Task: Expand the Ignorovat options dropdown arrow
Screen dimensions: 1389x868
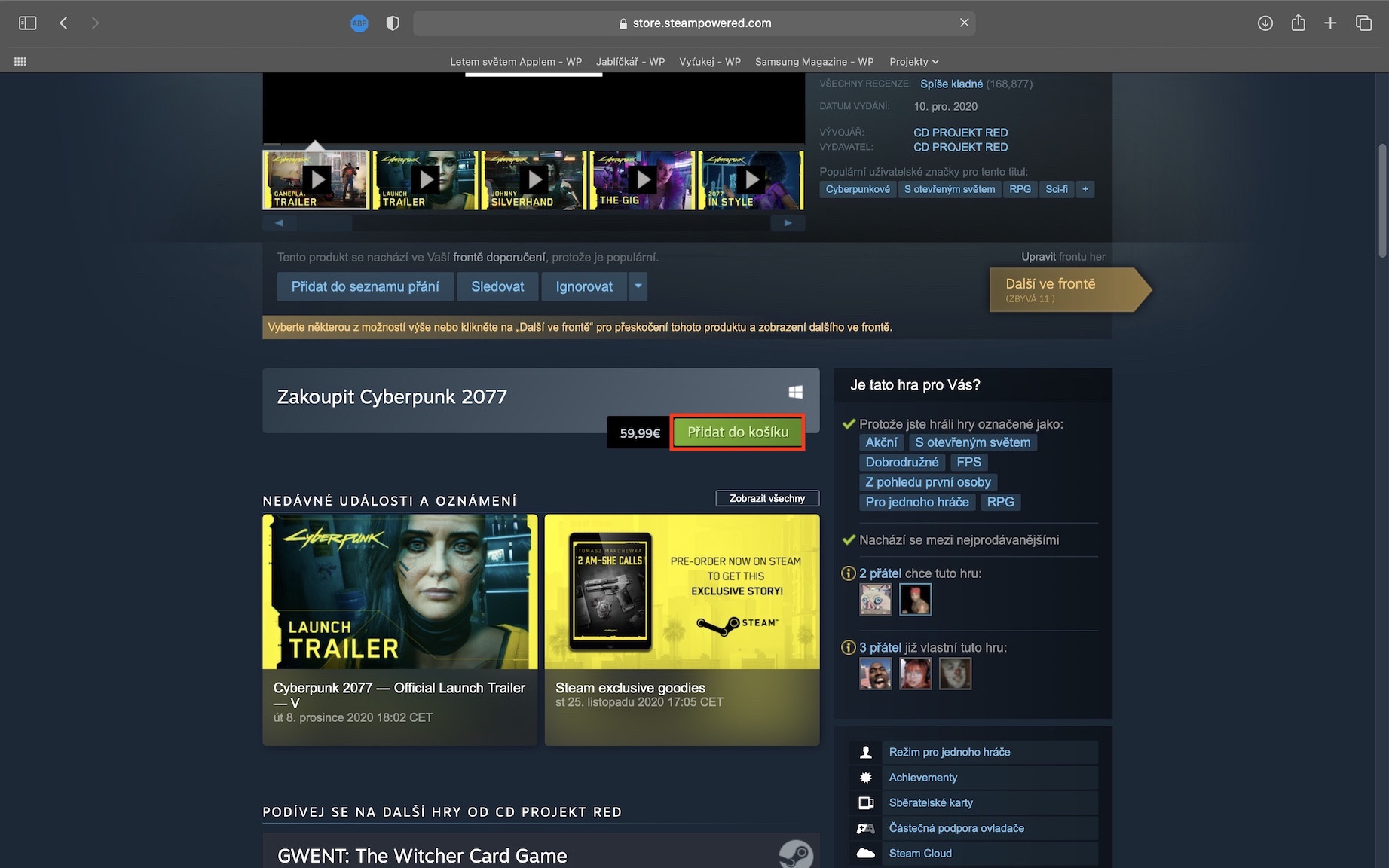Action: [638, 286]
